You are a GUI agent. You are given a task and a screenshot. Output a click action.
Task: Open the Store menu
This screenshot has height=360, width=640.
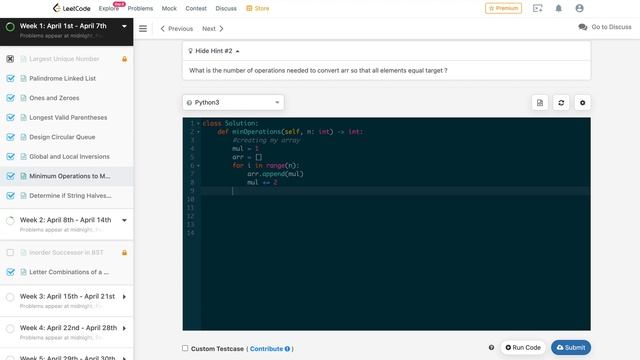click(x=258, y=8)
